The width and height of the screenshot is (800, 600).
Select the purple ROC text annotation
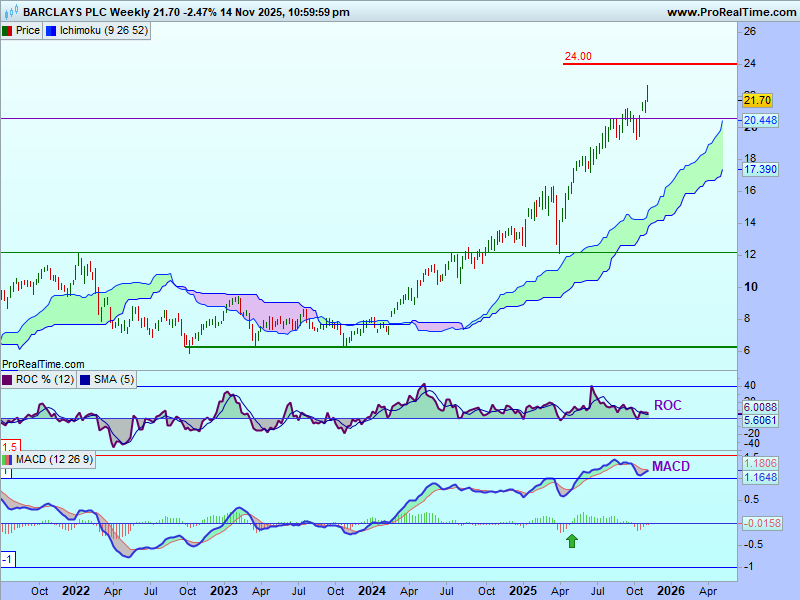point(667,405)
